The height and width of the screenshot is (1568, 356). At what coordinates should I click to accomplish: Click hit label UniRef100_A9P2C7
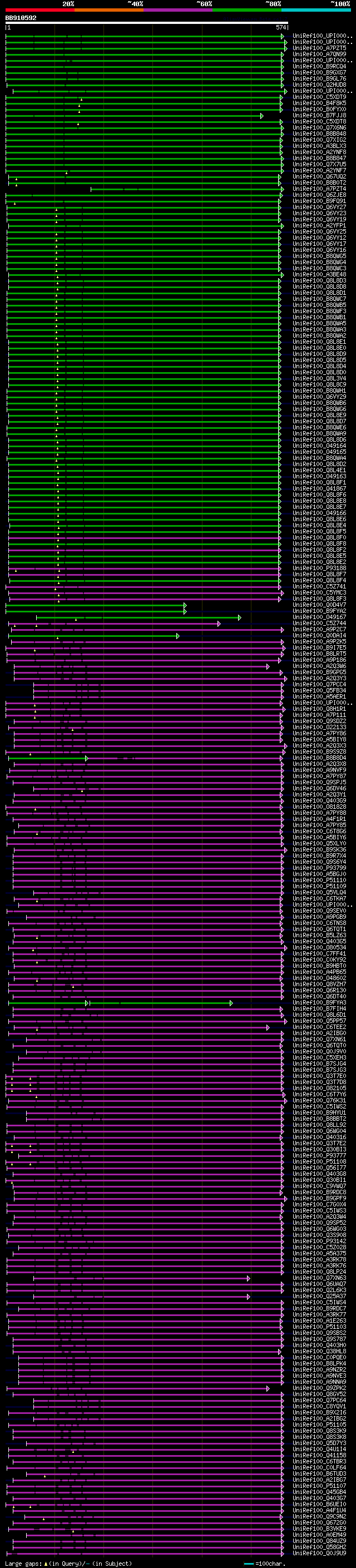coord(319,630)
